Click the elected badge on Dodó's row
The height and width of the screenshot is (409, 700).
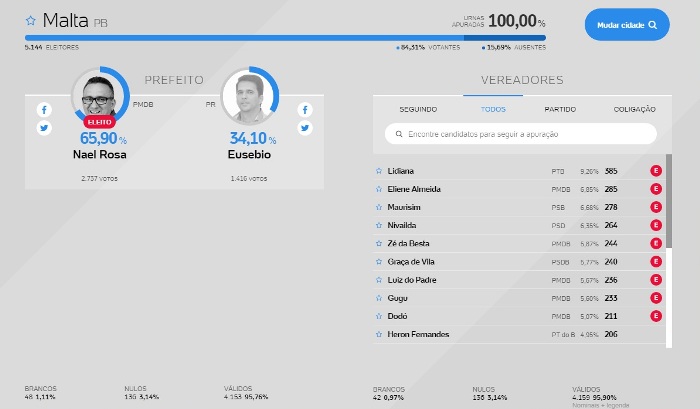(656, 316)
